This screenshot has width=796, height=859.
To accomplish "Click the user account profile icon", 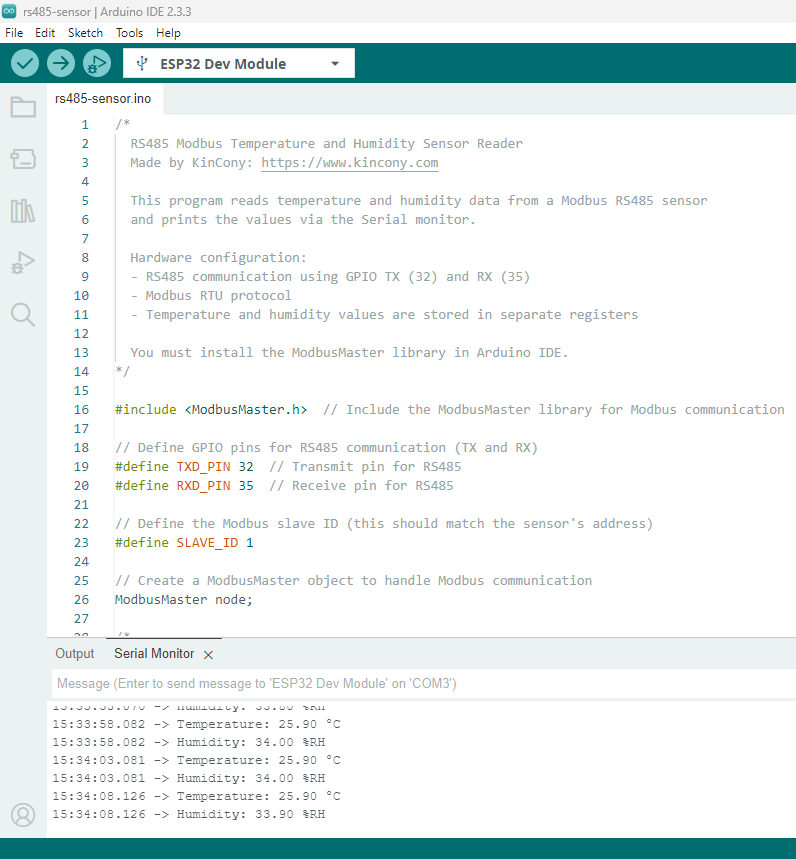I will (x=23, y=815).
